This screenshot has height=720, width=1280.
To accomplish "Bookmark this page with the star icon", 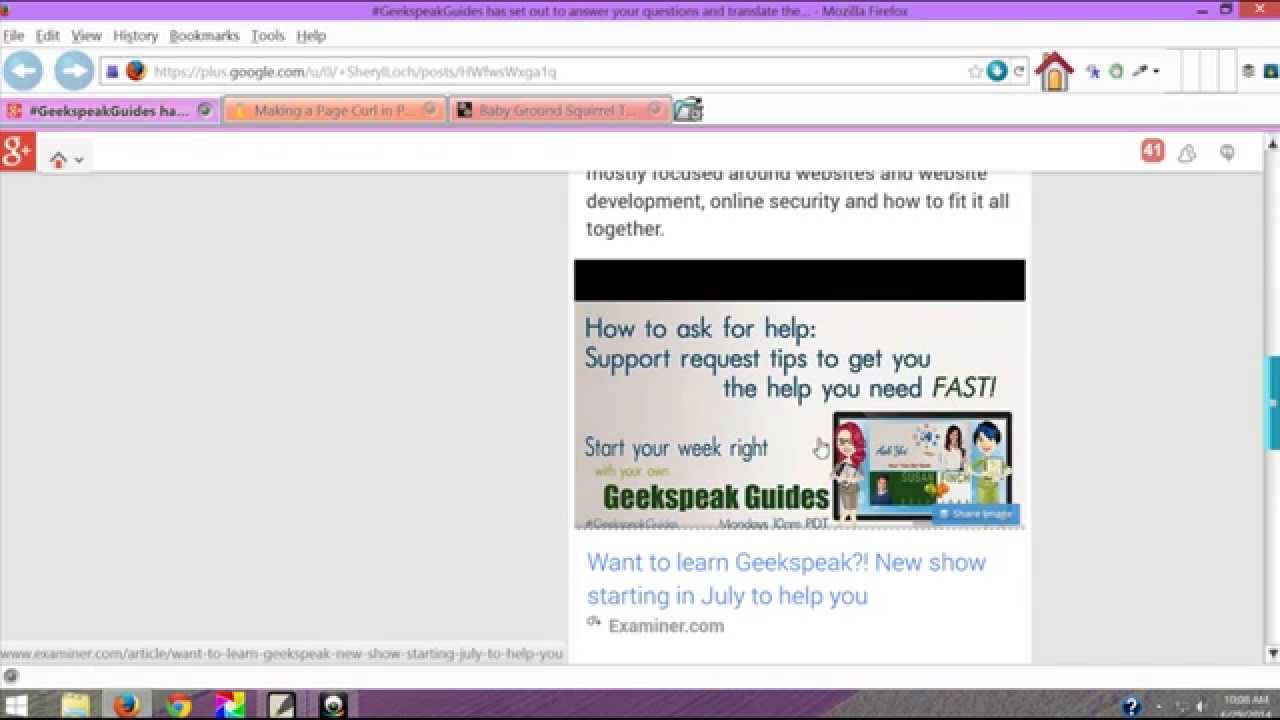I will click(975, 71).
